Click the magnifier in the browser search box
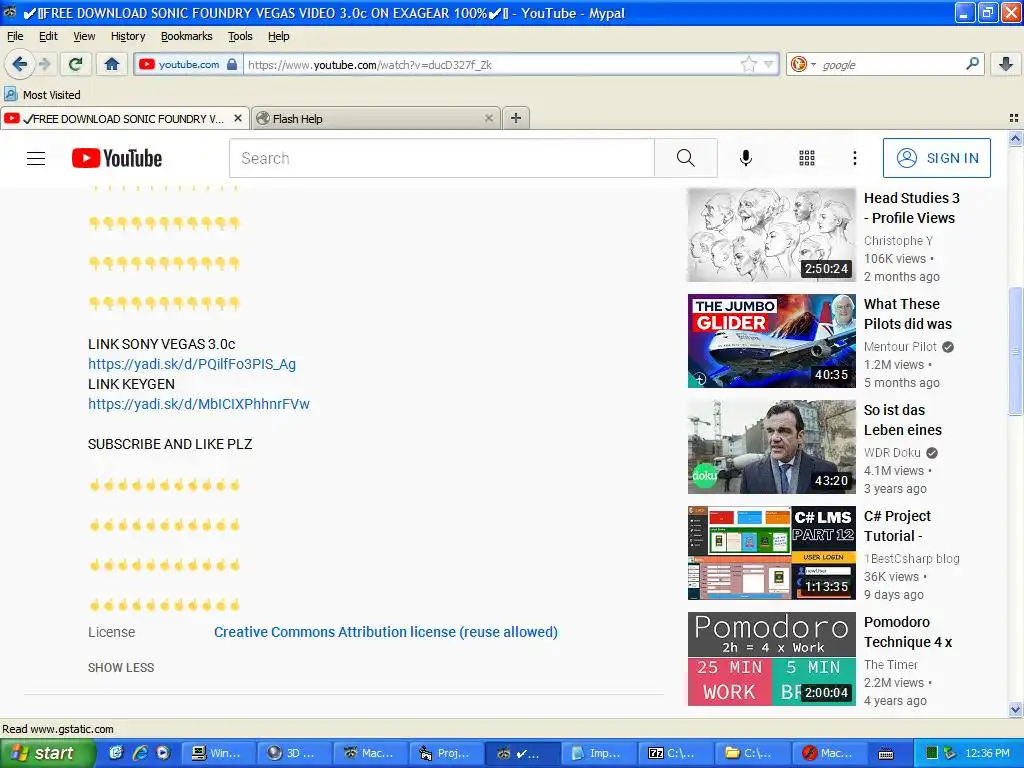The height and width of the screenshot is (768, 1024). tap(972, 63)
